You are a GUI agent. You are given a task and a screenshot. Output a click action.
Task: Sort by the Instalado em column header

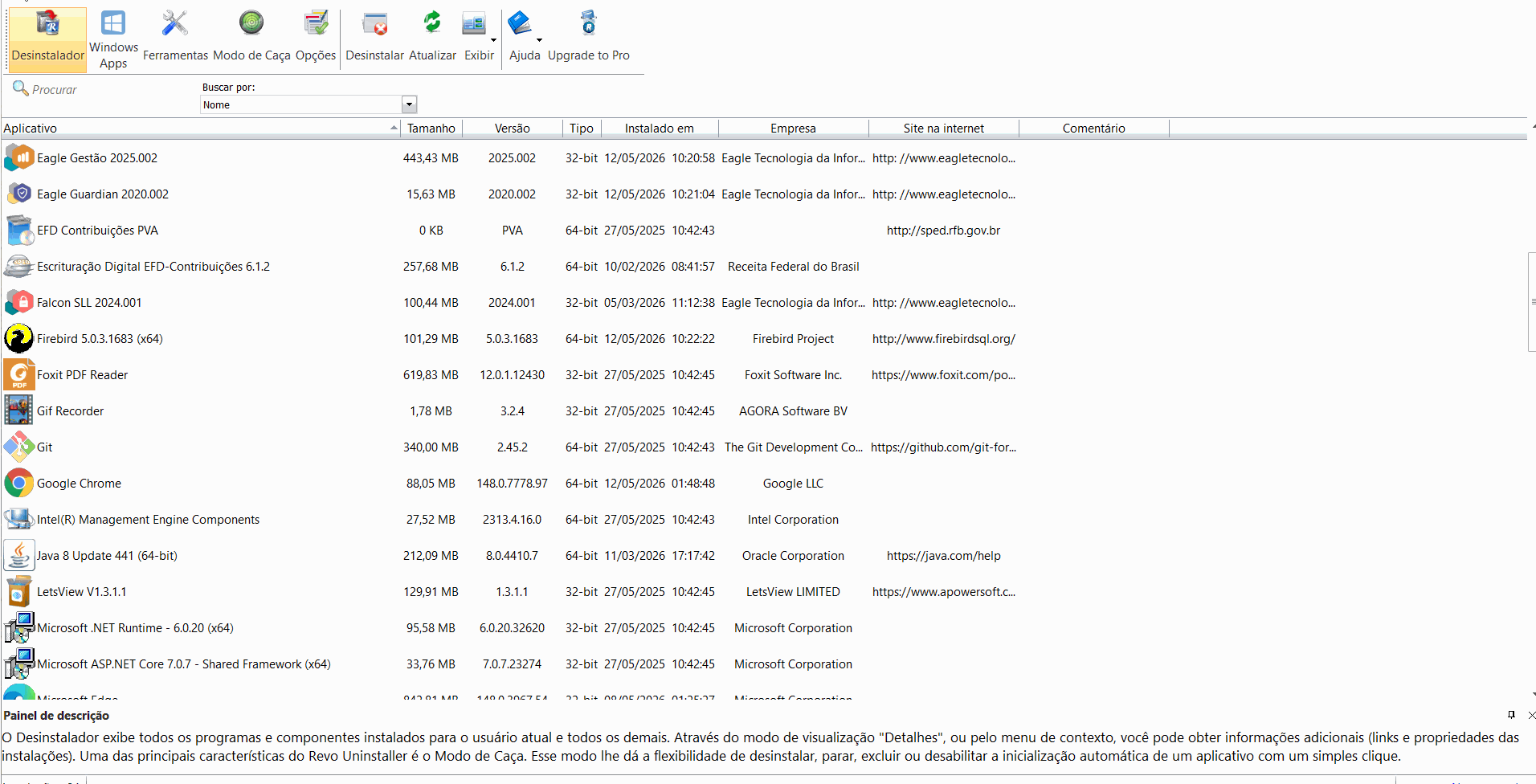point(660,129)
